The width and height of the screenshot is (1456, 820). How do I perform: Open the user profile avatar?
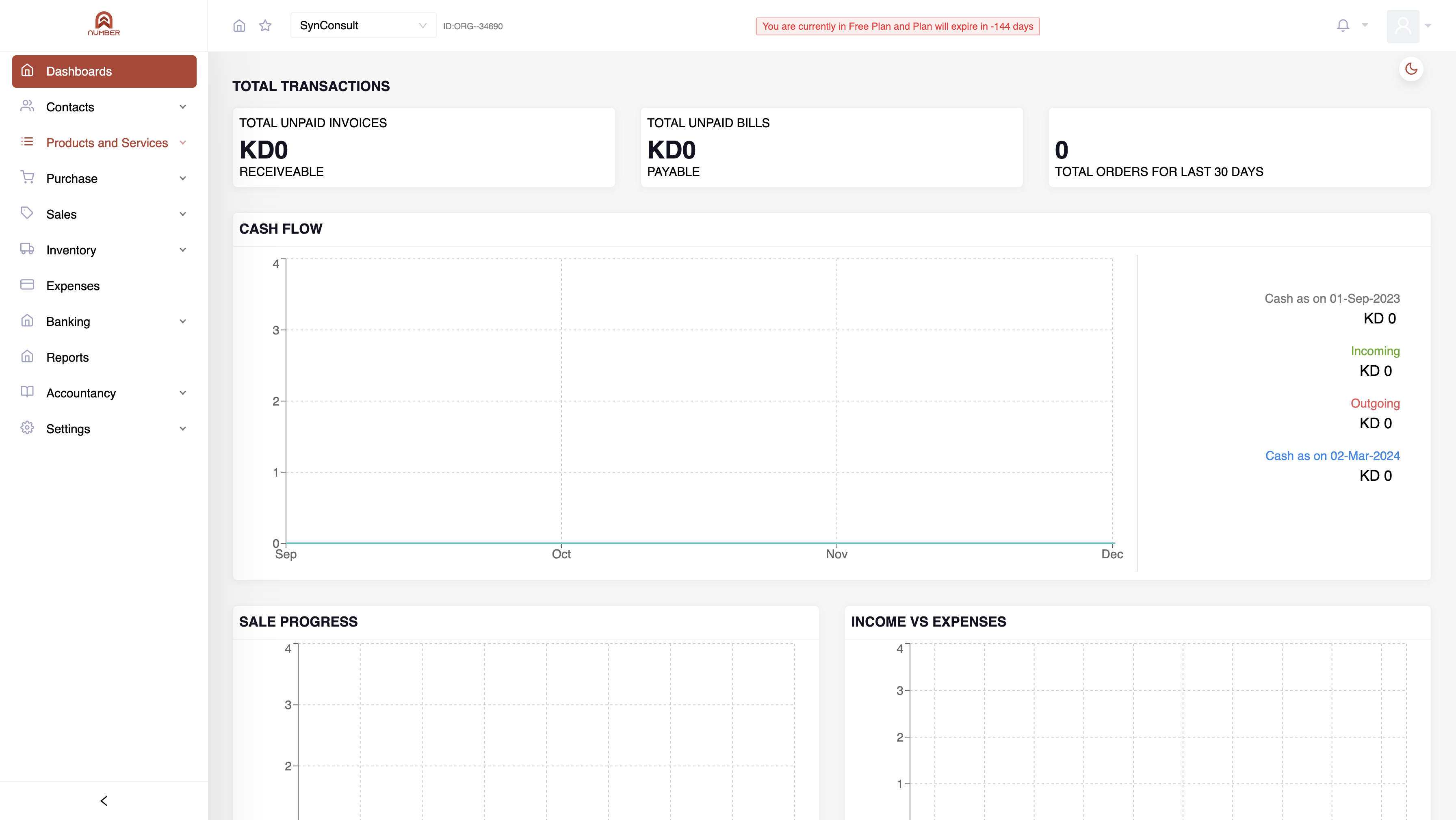point(1403,26)
